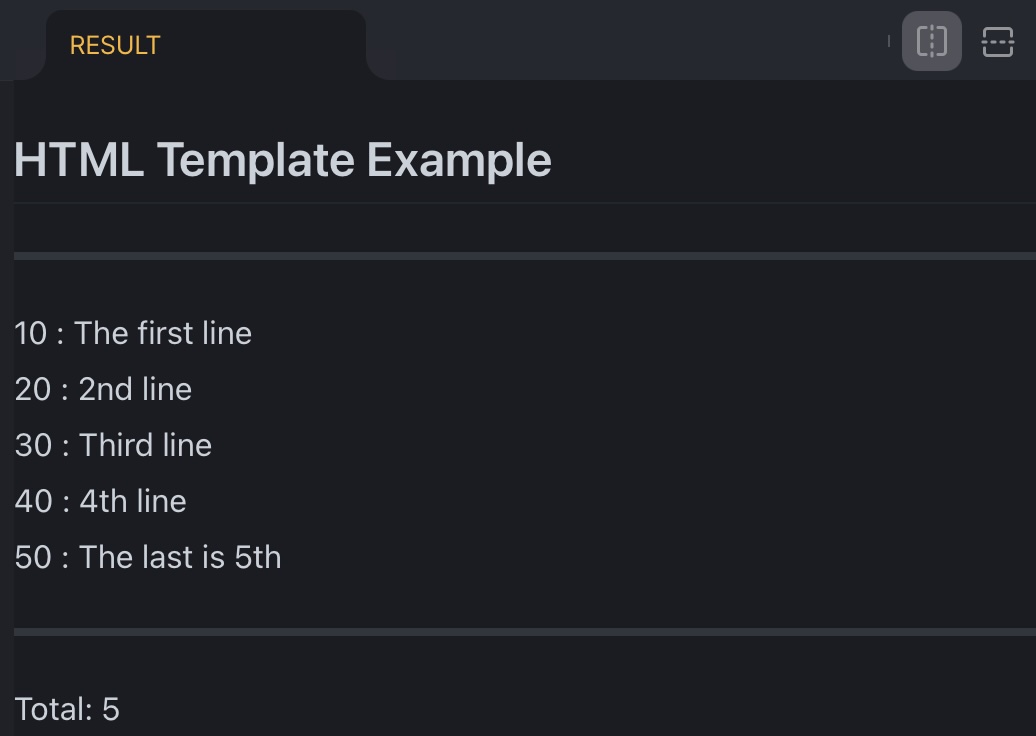Switch to the stacked horizontal split layout

point(997,42)
